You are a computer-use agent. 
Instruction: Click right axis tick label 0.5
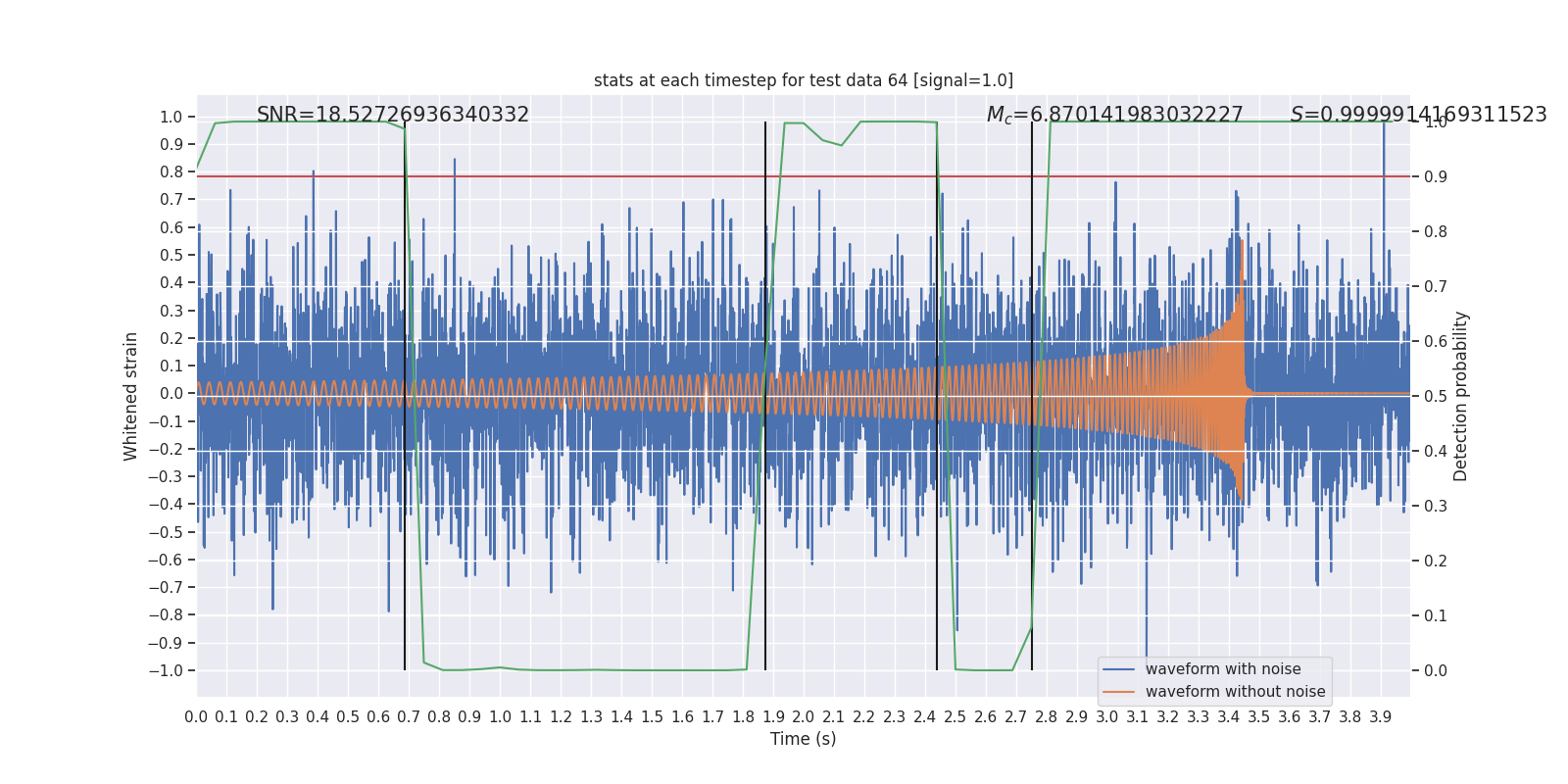(x=1436, y=397)
